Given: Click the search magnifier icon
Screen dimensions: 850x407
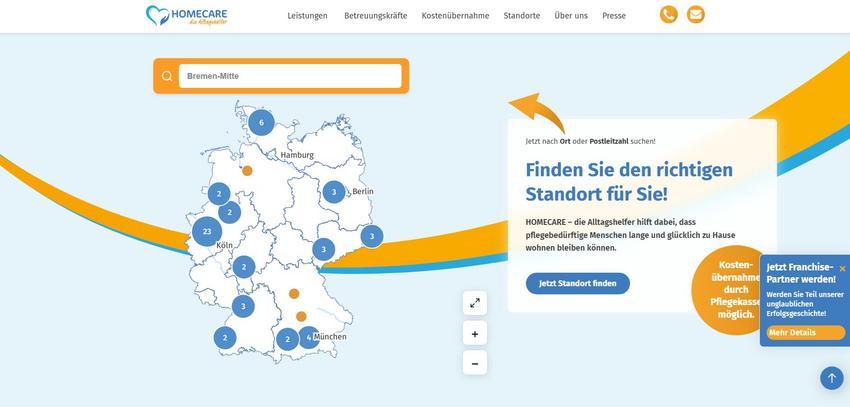Looking at the screenshot, I should (x=167, y=76).
